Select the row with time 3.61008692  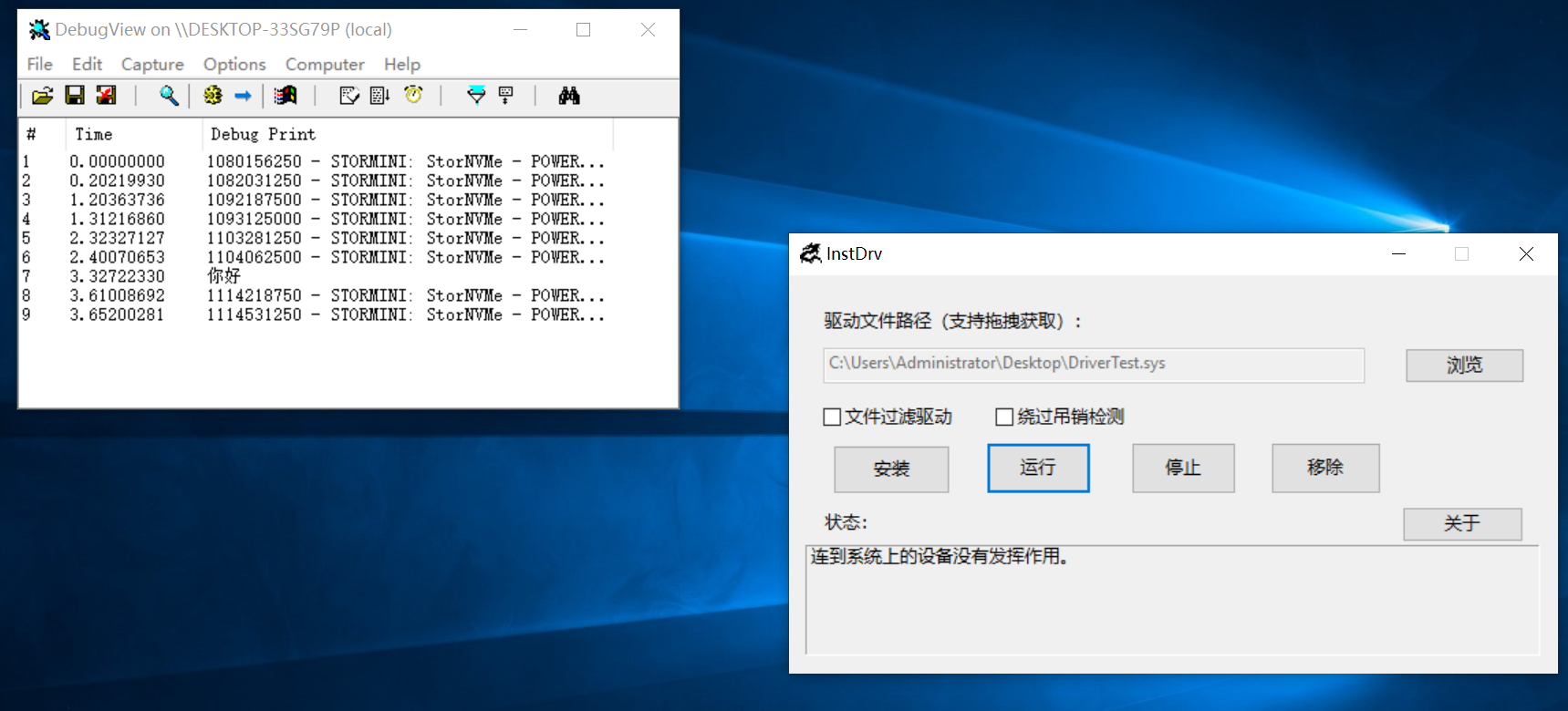[314, 295]
